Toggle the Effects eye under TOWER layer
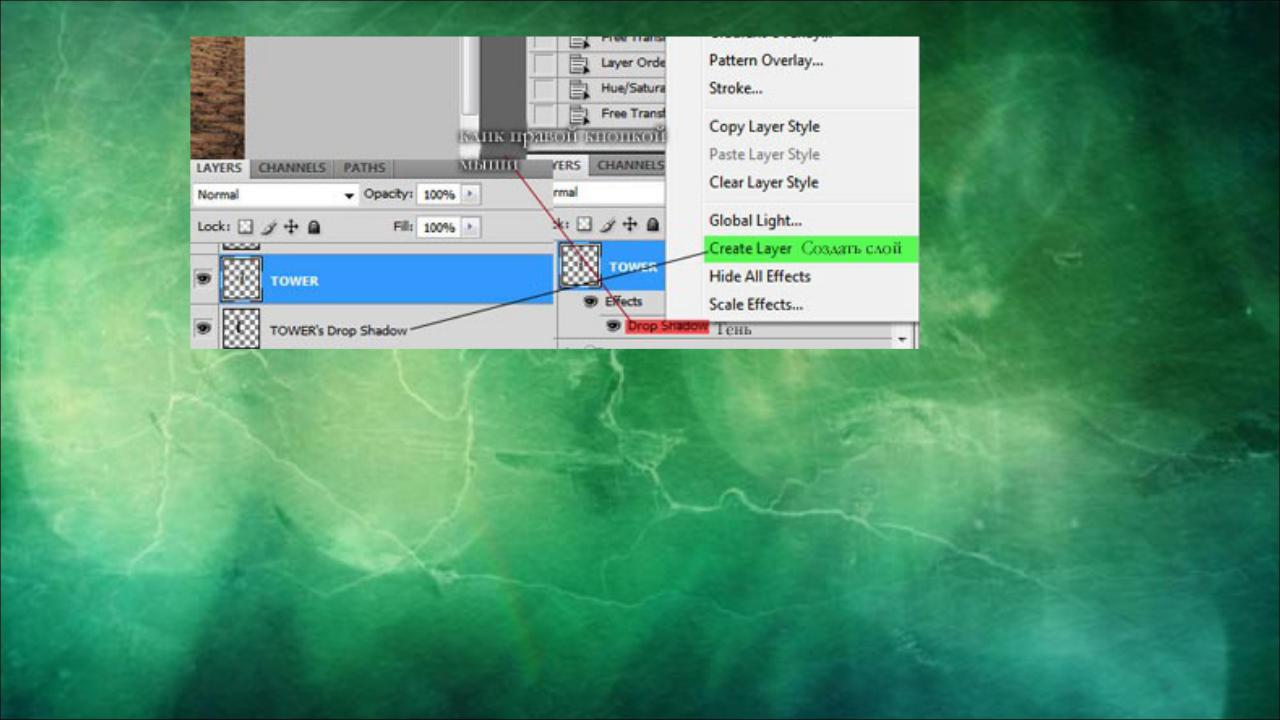1280x720 pixels. click(x=591, y=301)
